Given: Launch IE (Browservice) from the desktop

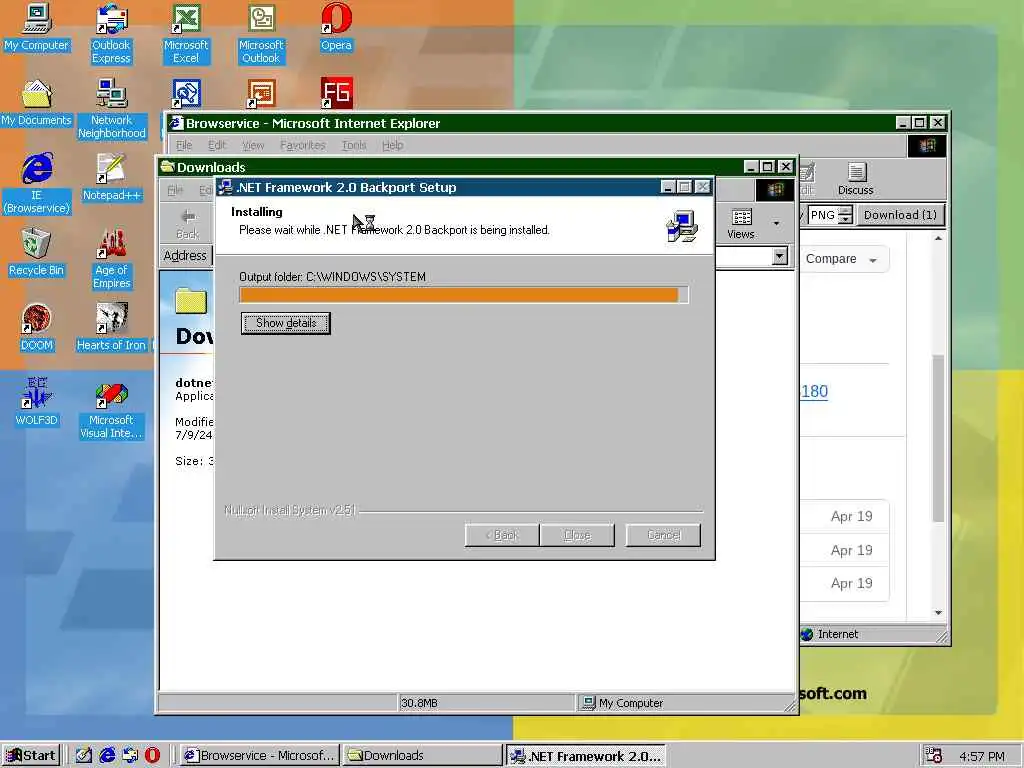Looking at the screenshot, I should click(x=37, y=184).
